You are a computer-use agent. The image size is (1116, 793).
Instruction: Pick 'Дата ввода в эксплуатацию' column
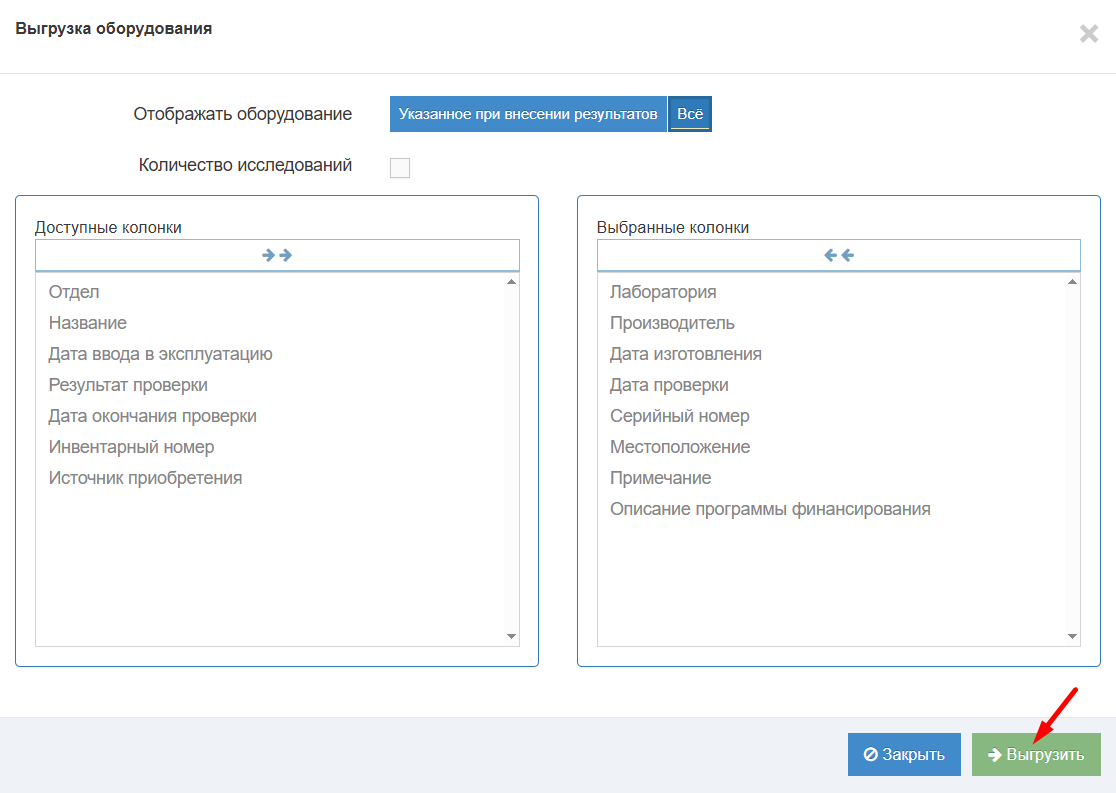[161, 354]
